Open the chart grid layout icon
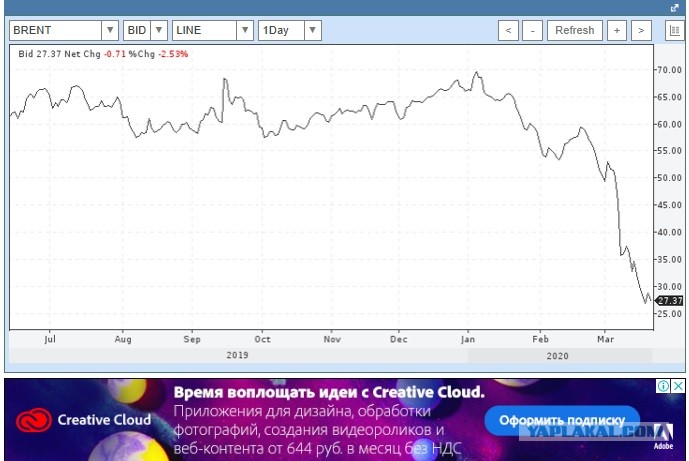Screen dimensions: 689x461 674,30
